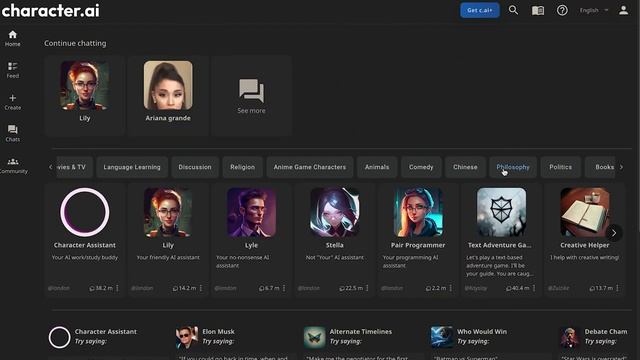The image size is (640, 360).
Task: Open Character Assistant card options menu
Action: 118,288
